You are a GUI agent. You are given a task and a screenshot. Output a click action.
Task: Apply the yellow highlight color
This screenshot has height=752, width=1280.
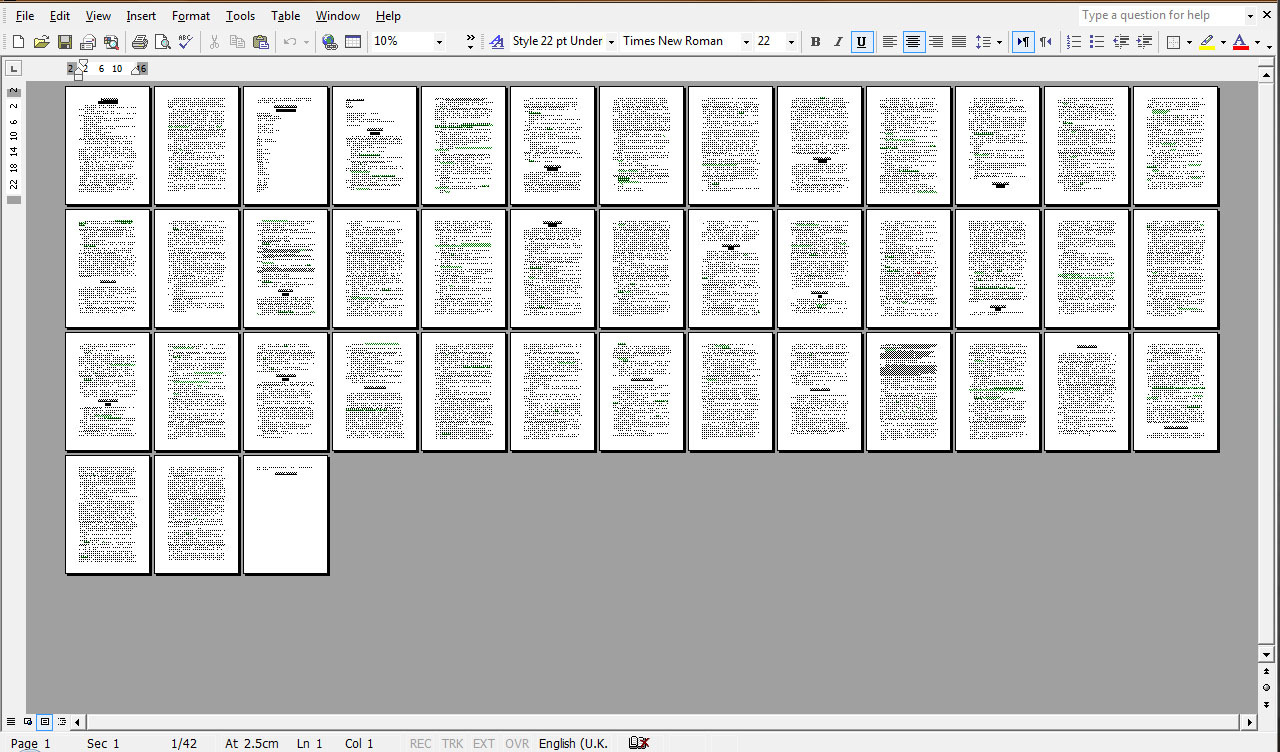[x=1207, y=42]
